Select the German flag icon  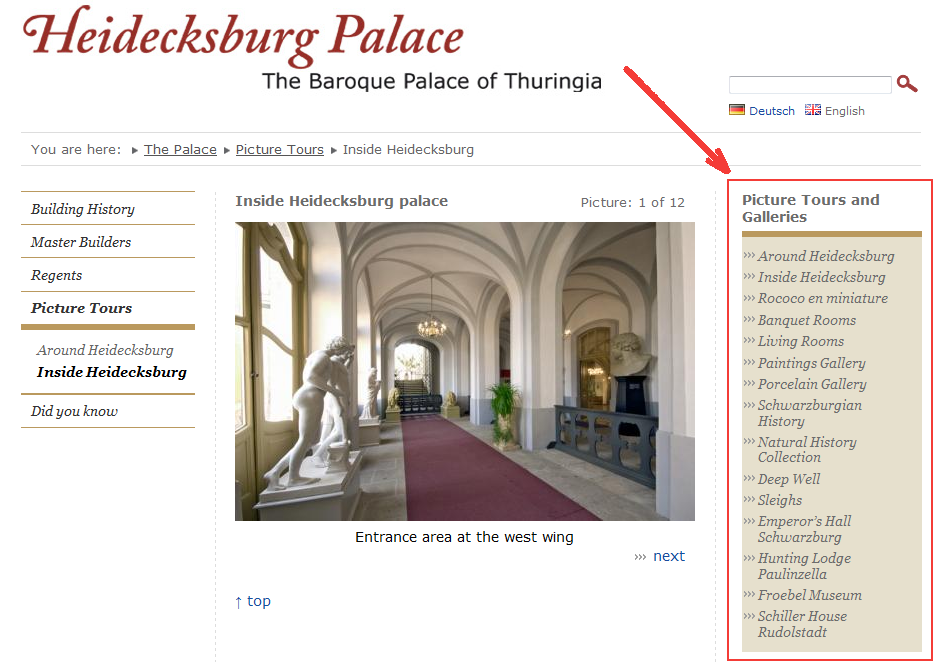coord(736,109)
